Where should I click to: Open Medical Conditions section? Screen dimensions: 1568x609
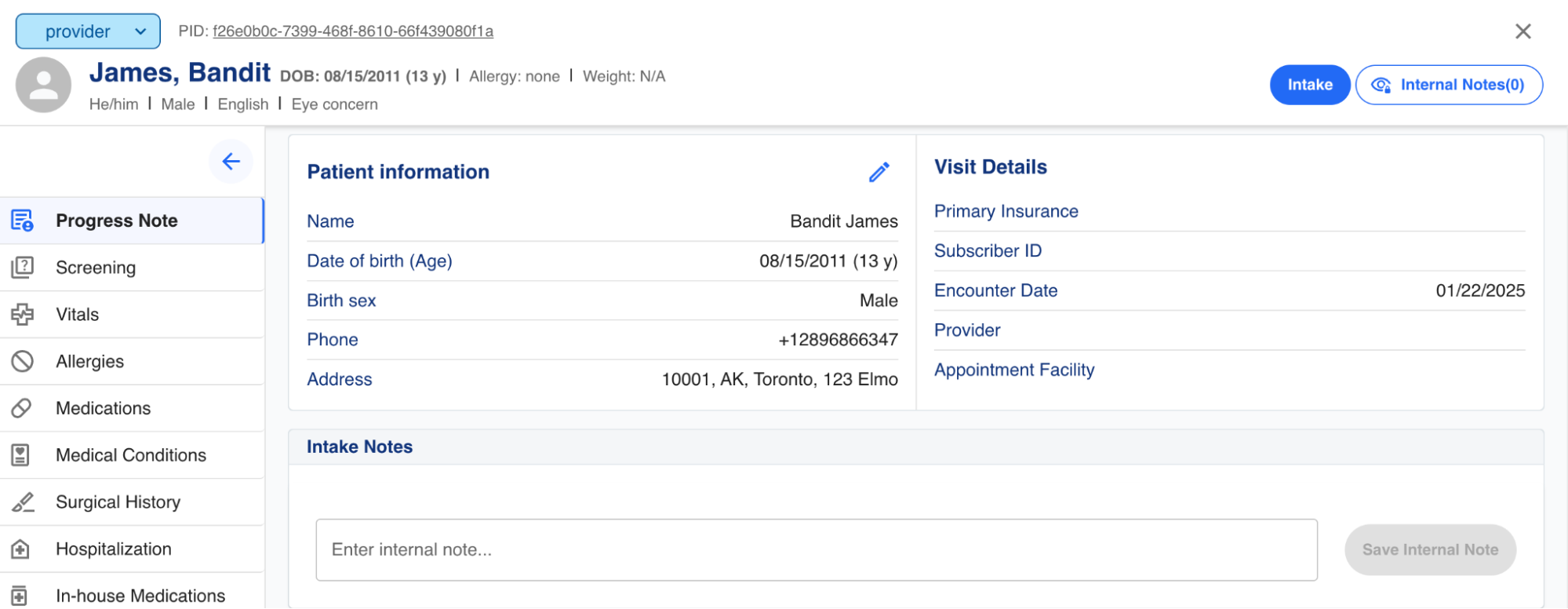[131, 455]
